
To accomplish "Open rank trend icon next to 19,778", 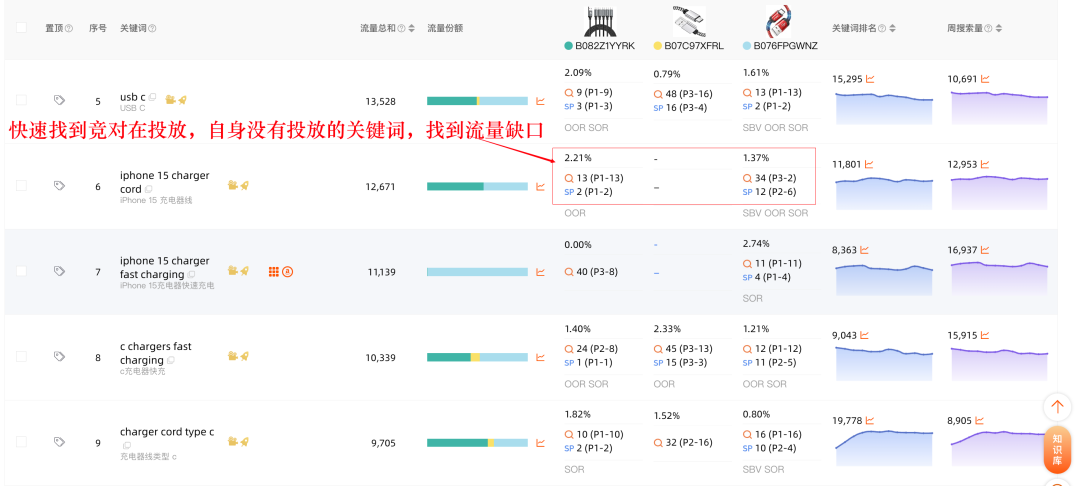I will (870, 421).
